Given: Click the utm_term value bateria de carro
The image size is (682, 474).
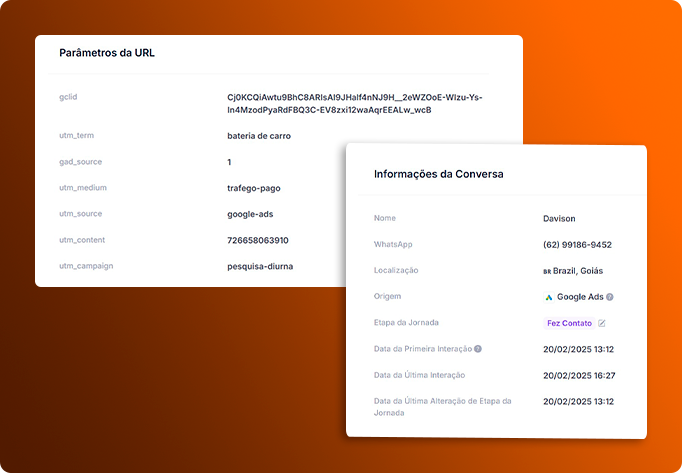Looking at the screenshot, I should [259, 136].
